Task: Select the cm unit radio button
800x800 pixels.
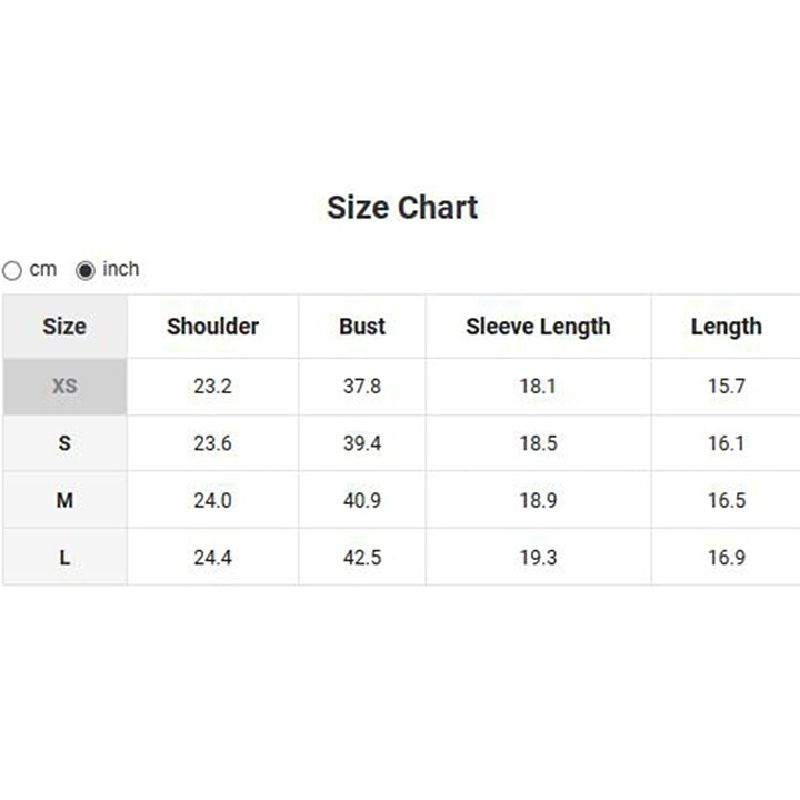Action: click(12, 270)
